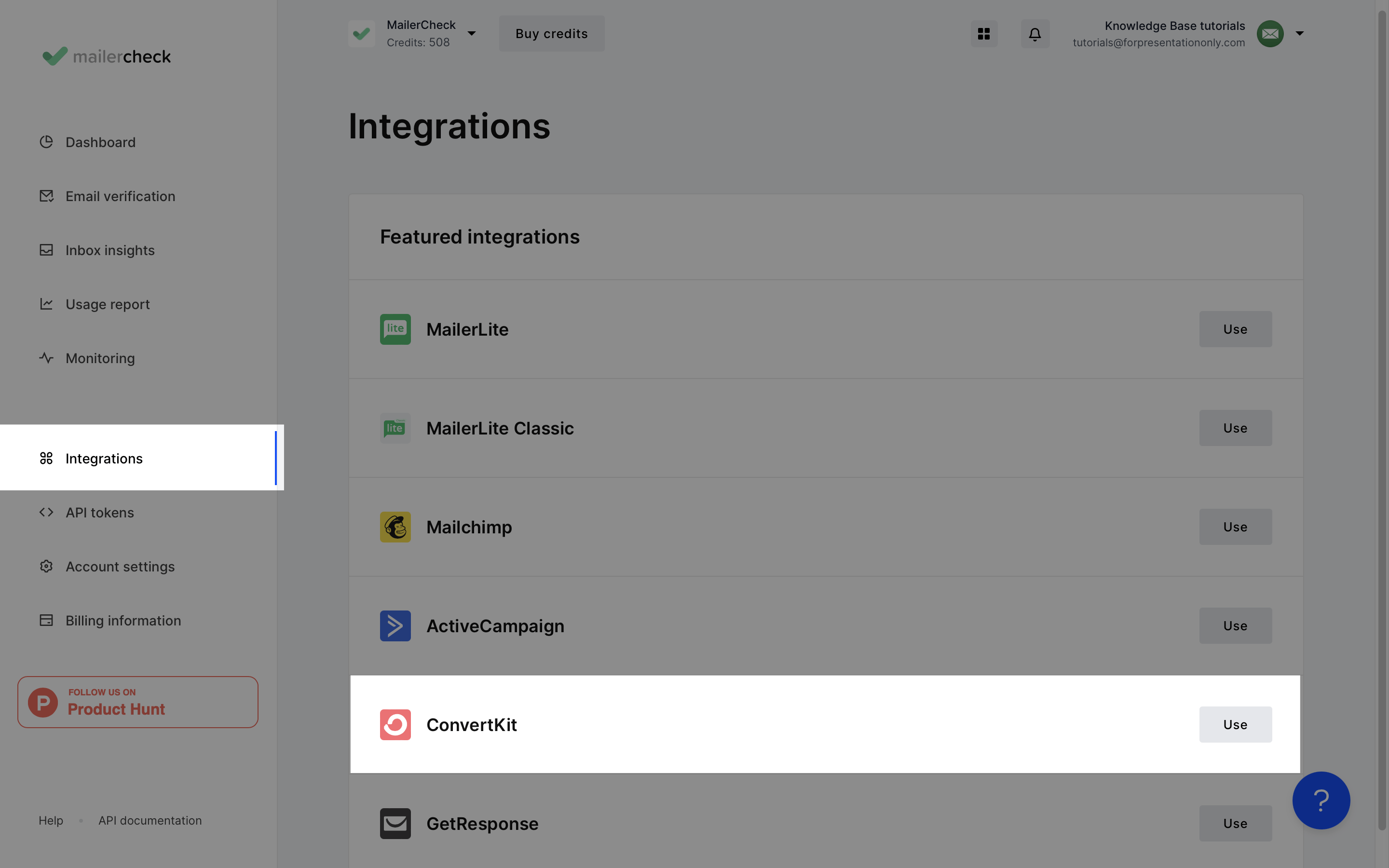Click the notification bell icon
The height and width of the screenshot is (868, 1389).
tap(1035, 33)
